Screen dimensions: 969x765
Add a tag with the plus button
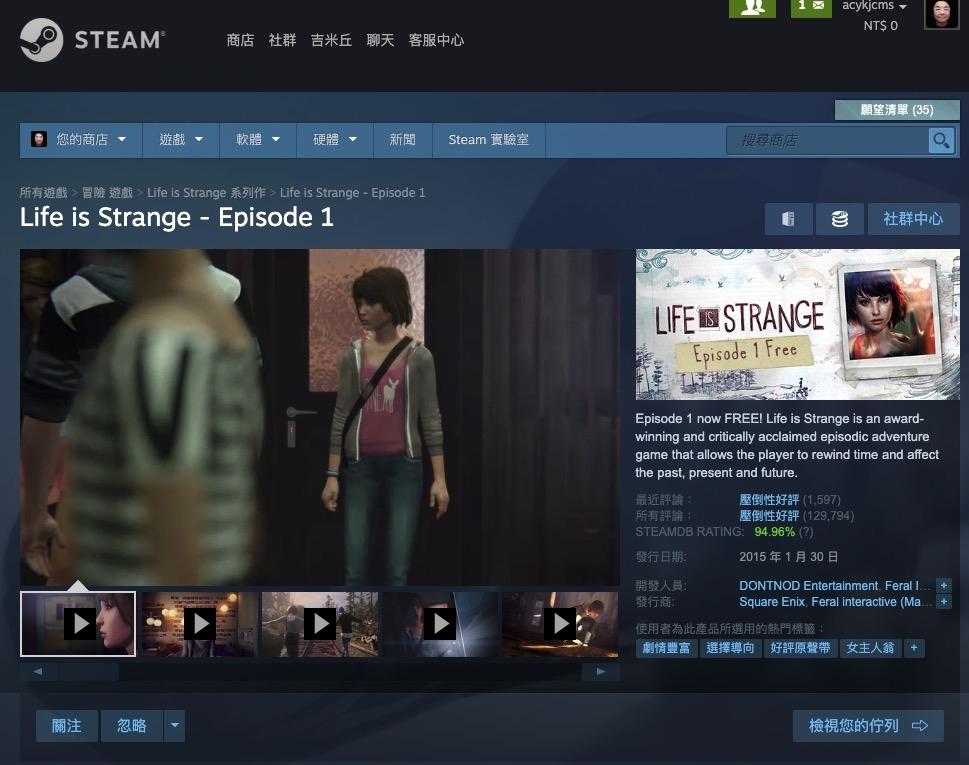click(914, 648)
